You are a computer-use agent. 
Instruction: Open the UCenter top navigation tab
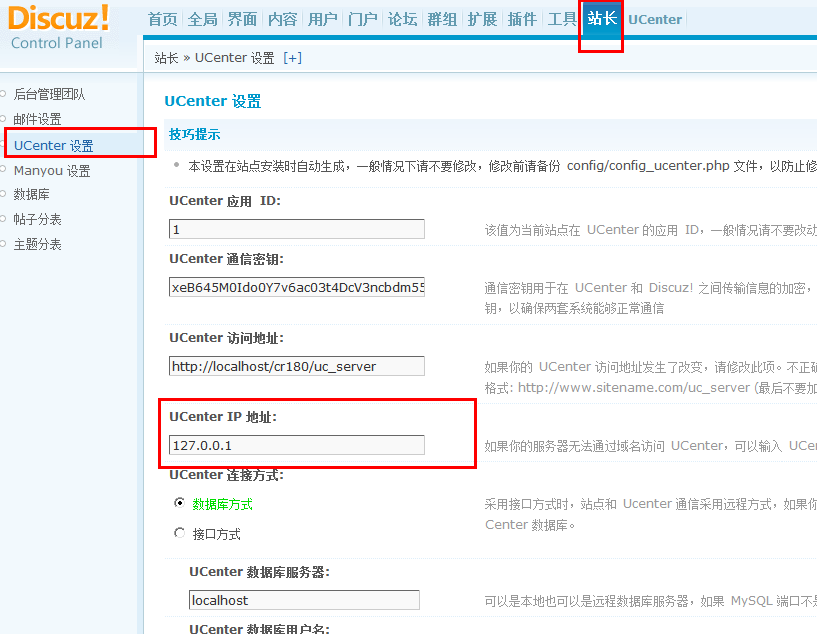coord(655,19)
